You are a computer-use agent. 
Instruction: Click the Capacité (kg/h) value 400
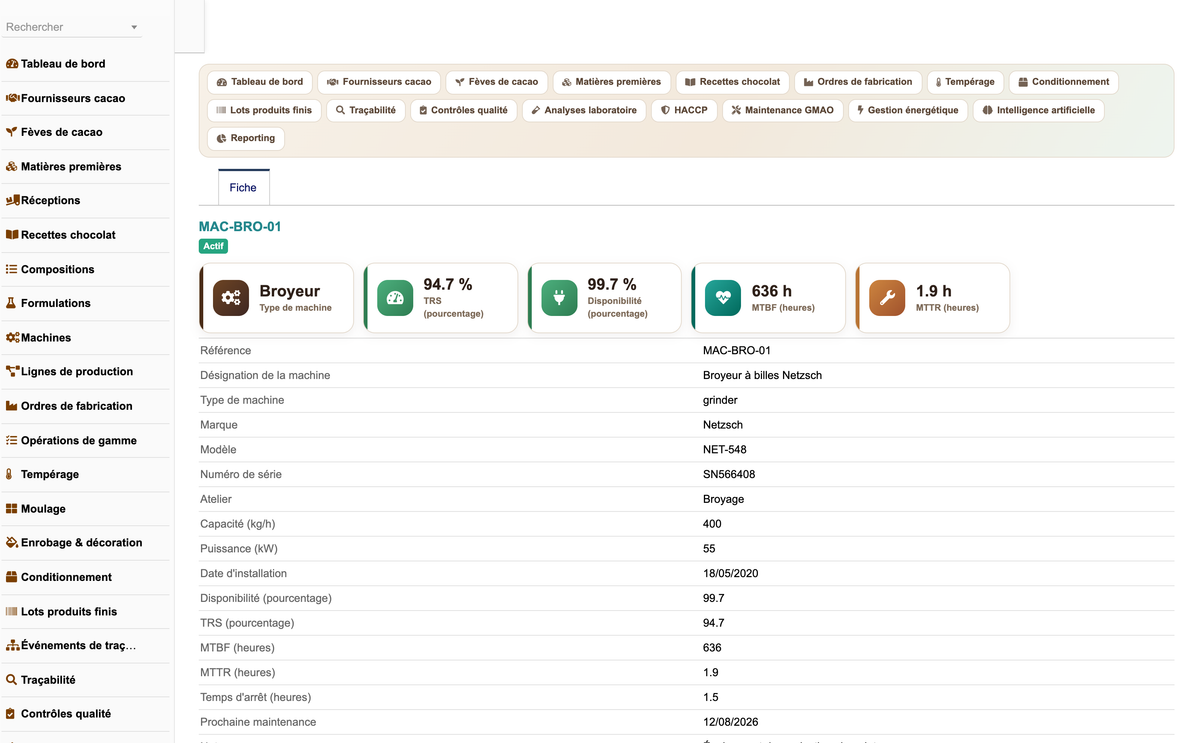[712, 524]
